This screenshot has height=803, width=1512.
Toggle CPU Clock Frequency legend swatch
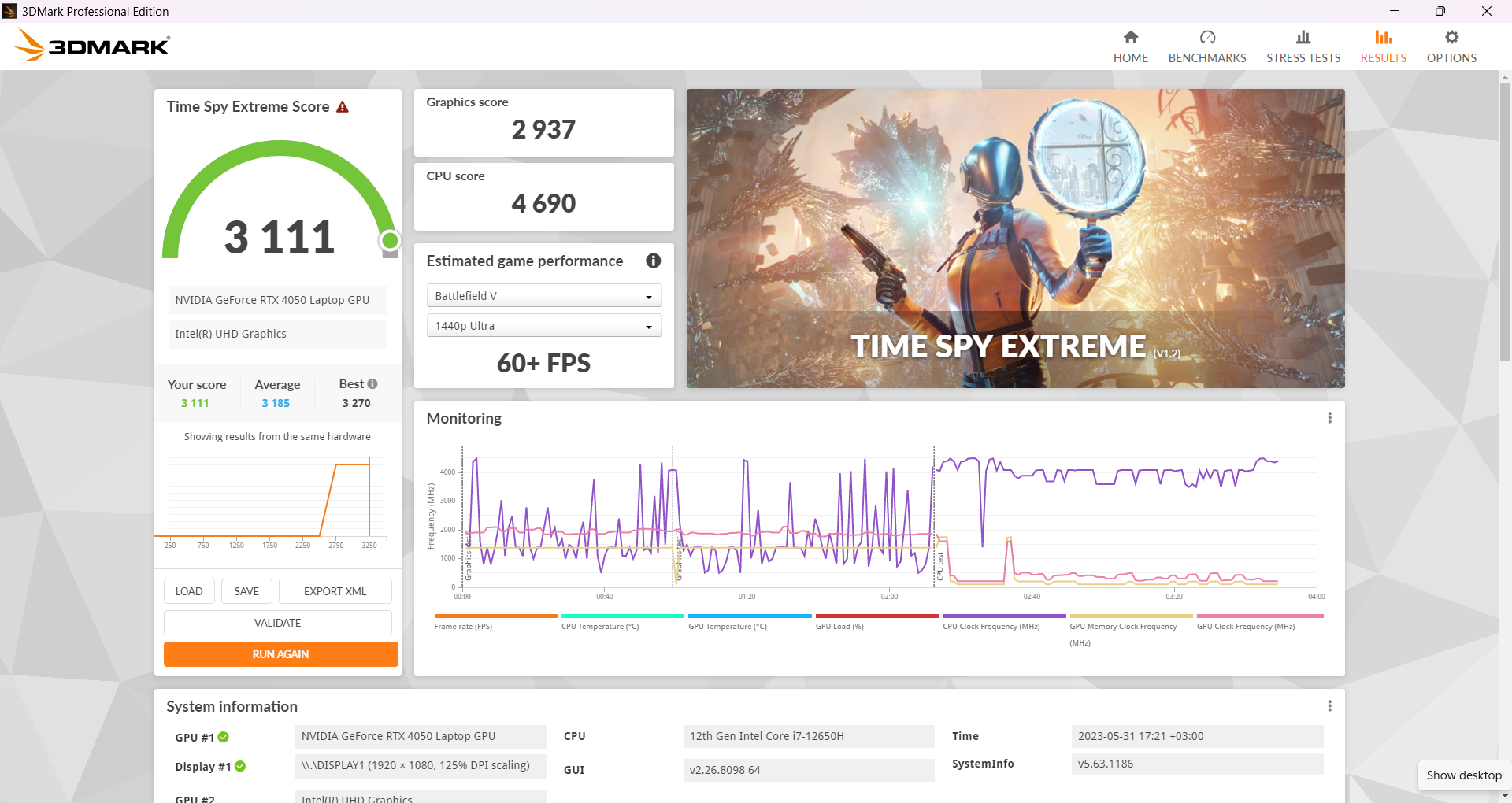point(1004,616)
